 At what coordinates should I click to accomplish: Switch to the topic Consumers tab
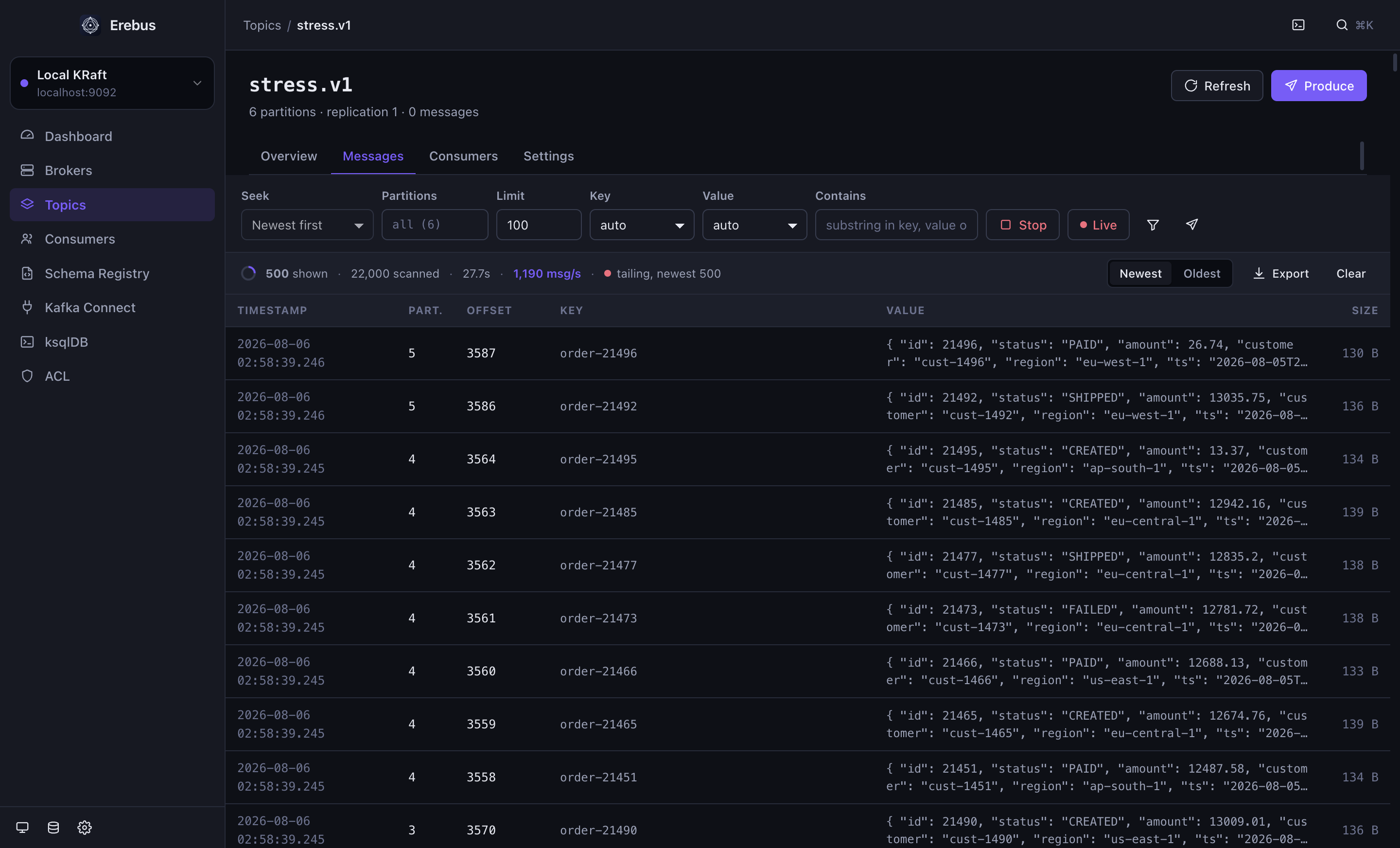coord(463,156)
